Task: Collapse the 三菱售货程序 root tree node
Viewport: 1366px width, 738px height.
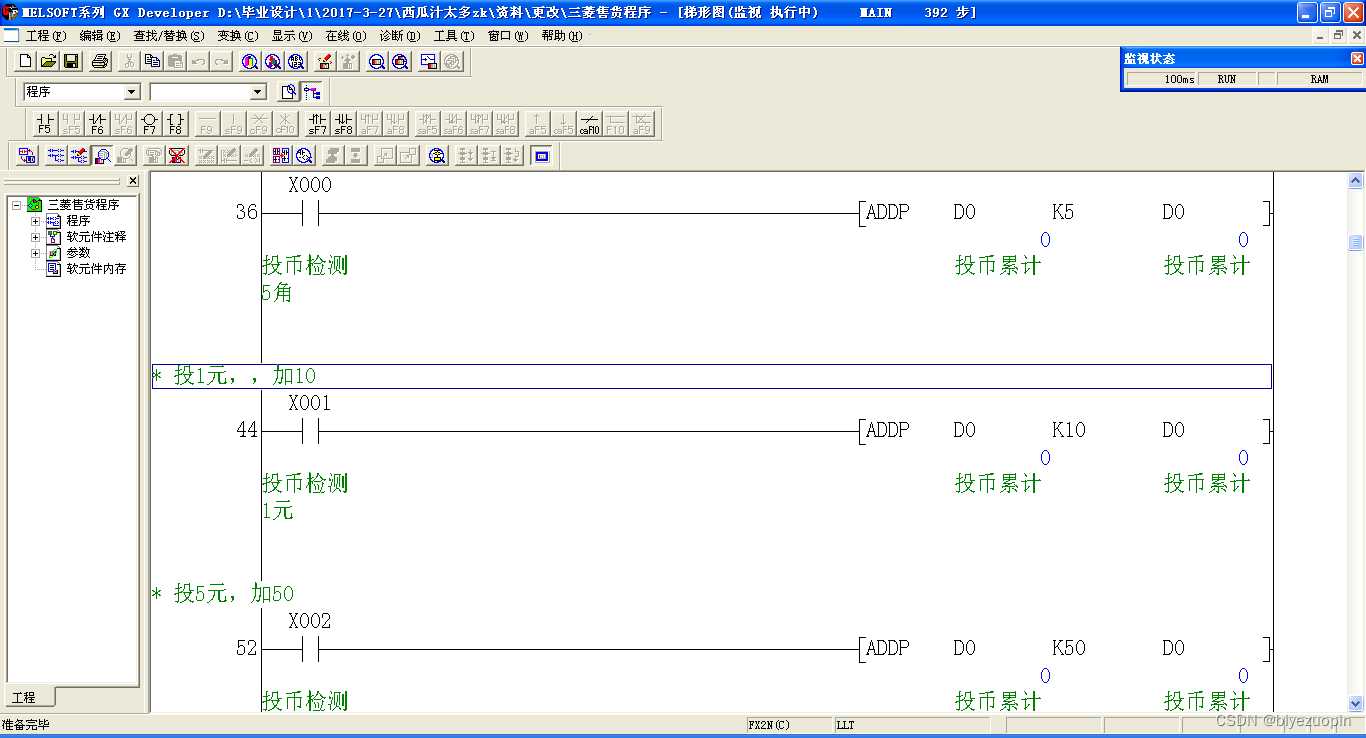Action: [17, 204]
